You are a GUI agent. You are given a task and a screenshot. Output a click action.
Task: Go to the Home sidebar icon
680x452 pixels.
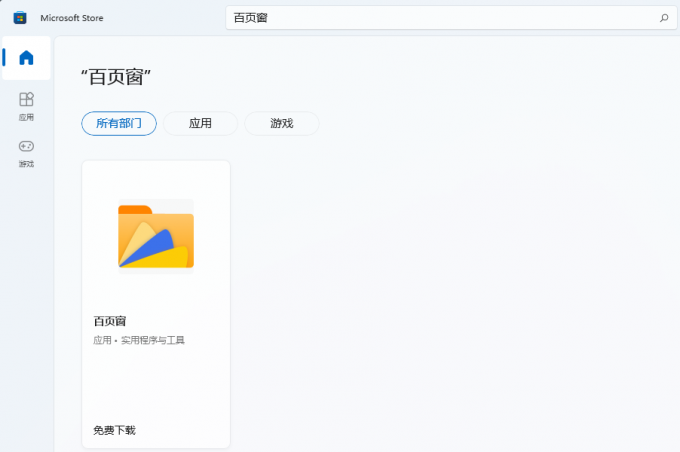coord(26,58)
